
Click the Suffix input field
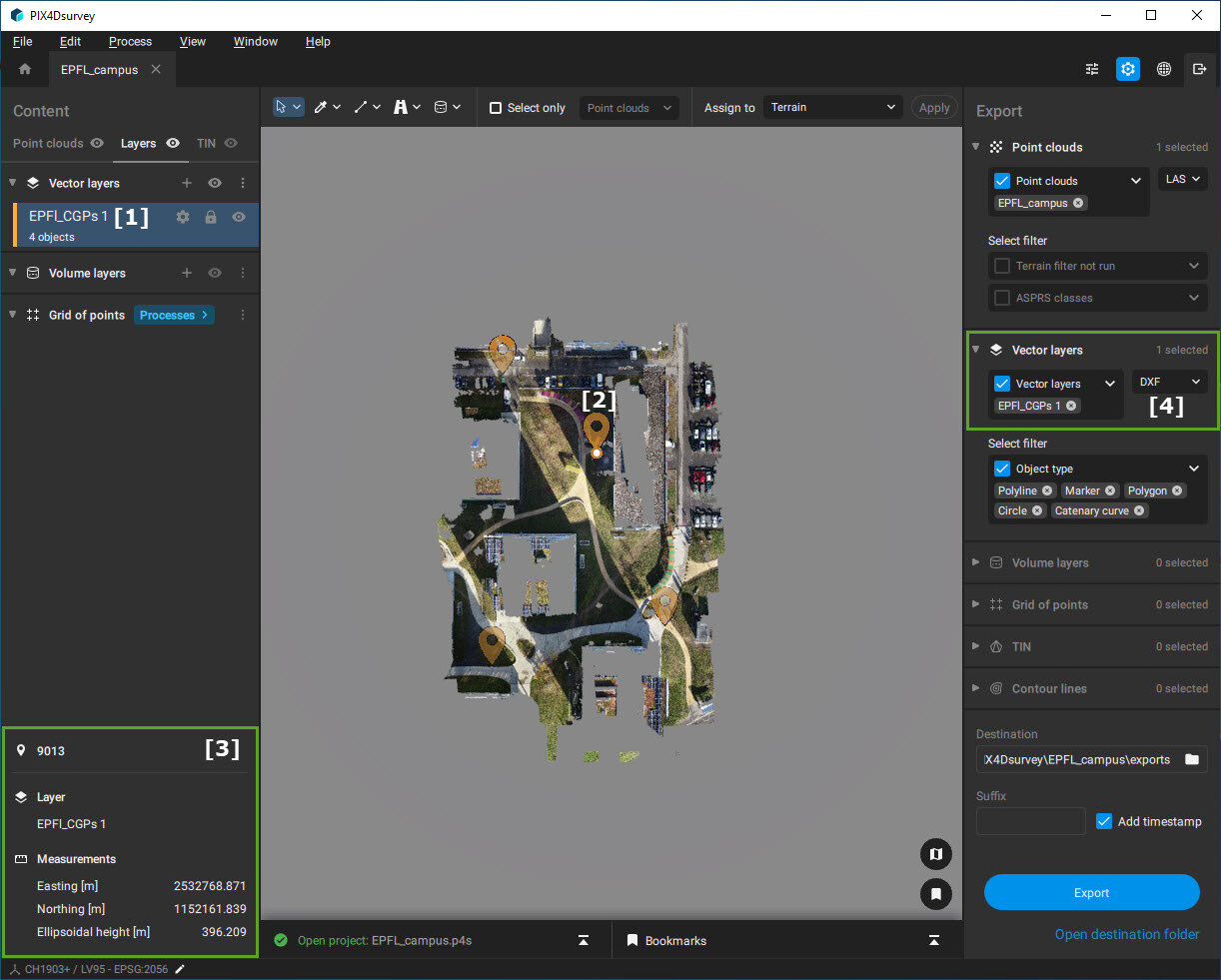tap(1030, 821)
